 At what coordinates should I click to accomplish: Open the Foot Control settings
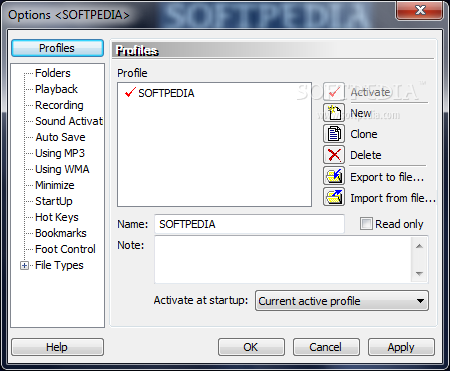pos(65,249)
